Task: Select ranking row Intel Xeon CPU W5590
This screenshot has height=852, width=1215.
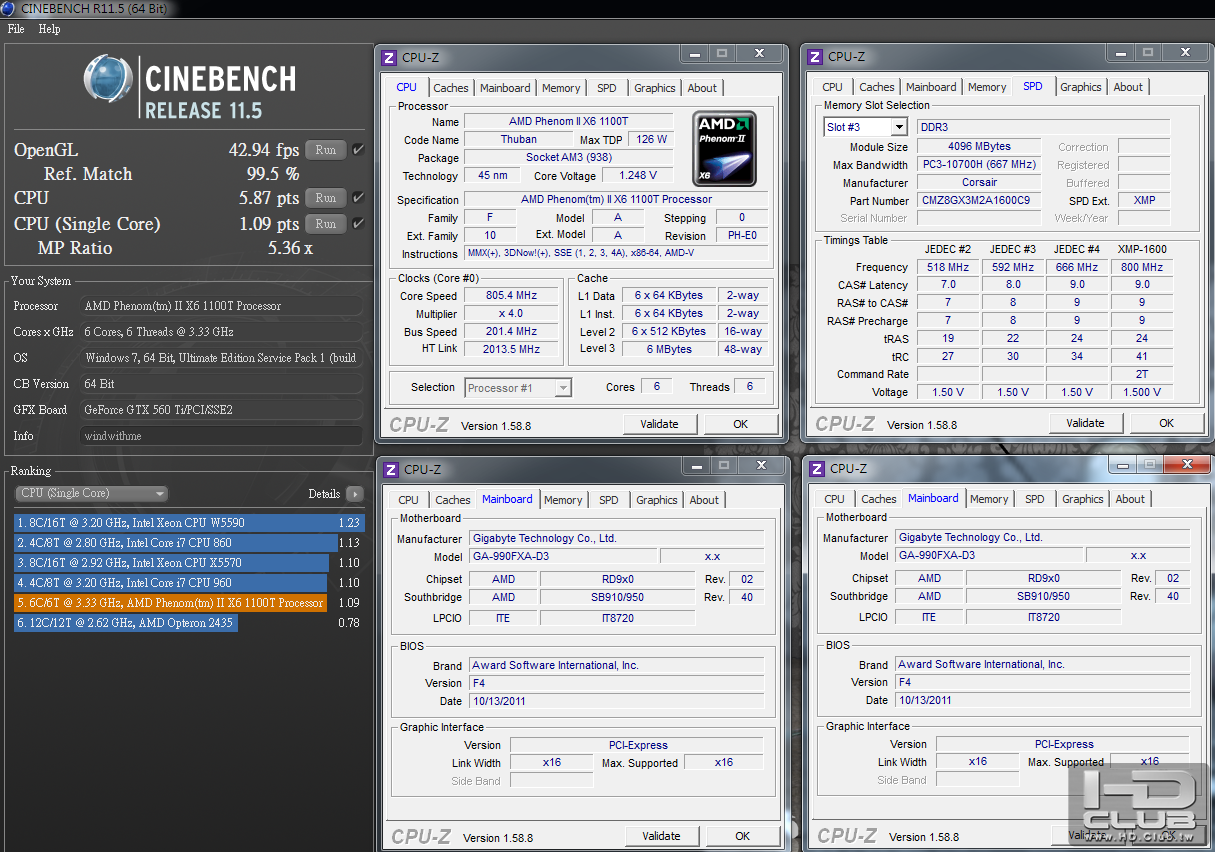Action: [189, 522]
